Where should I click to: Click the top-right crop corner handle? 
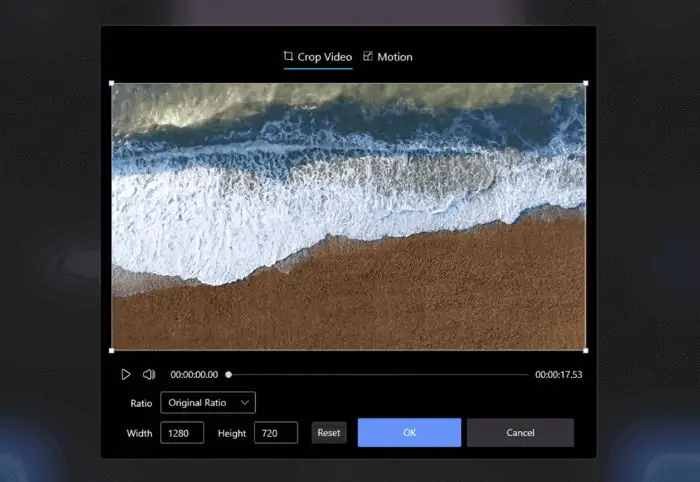pos(586,83)
